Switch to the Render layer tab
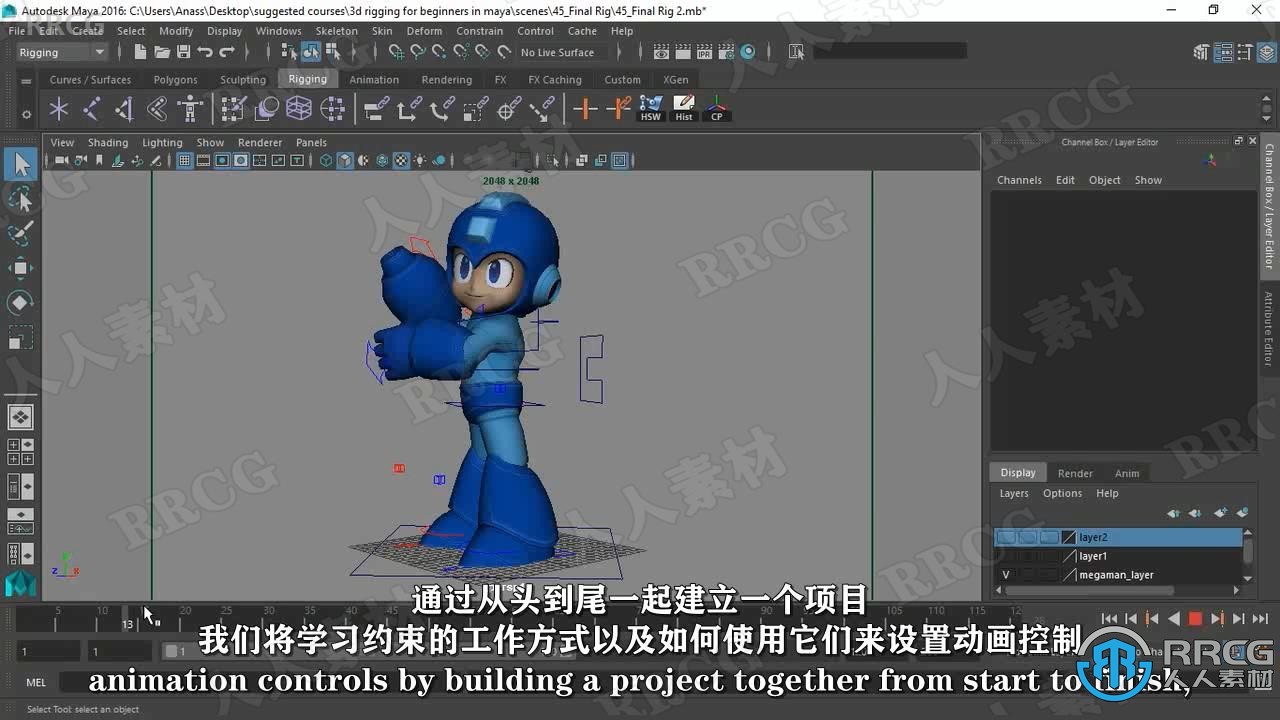The width and height of the screenshot is (1280, 720). pyautogui.click(x=1075, y=473)
